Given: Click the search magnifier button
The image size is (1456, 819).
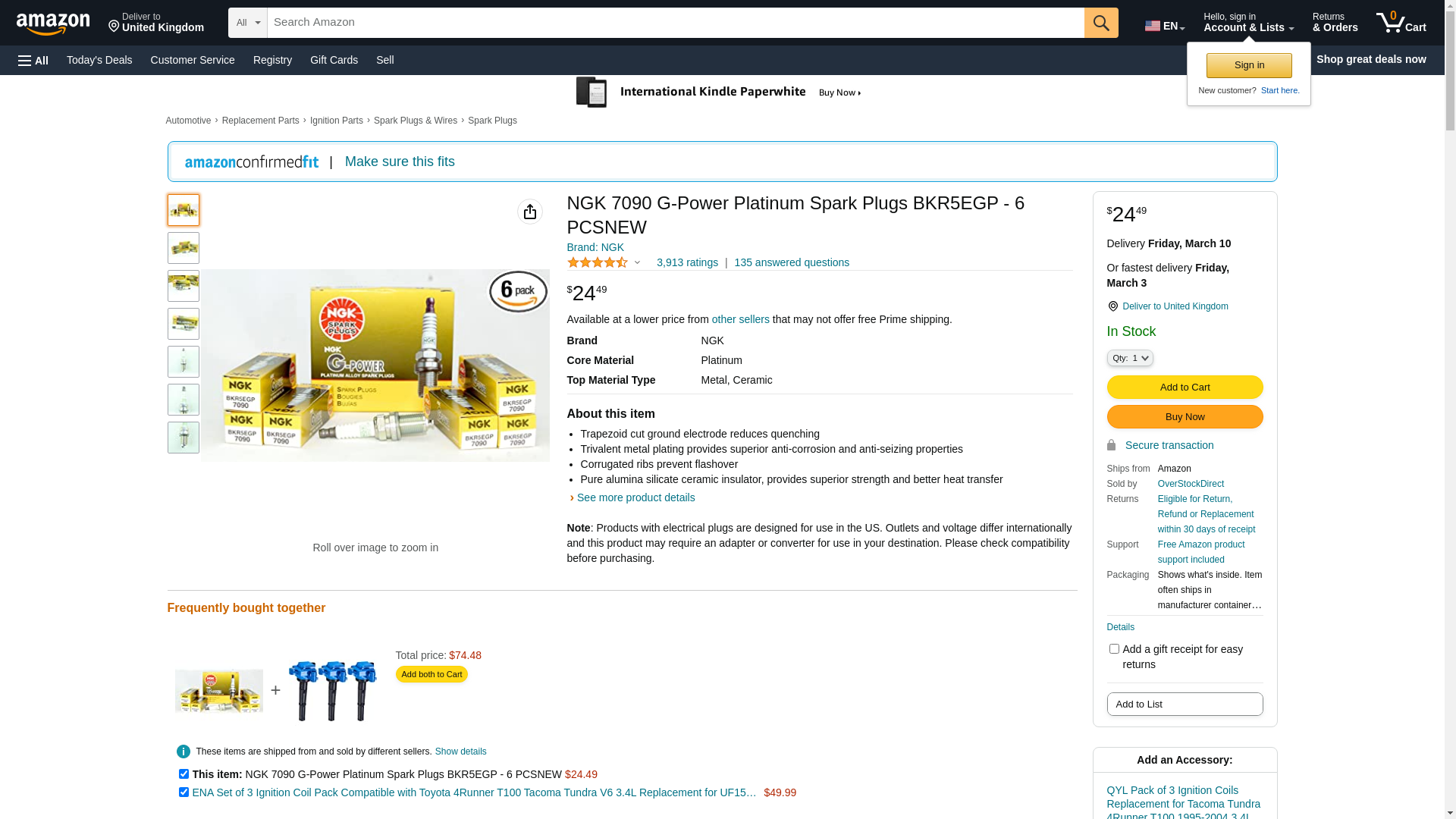Looking at the screenshot, I should [1101, 23].
